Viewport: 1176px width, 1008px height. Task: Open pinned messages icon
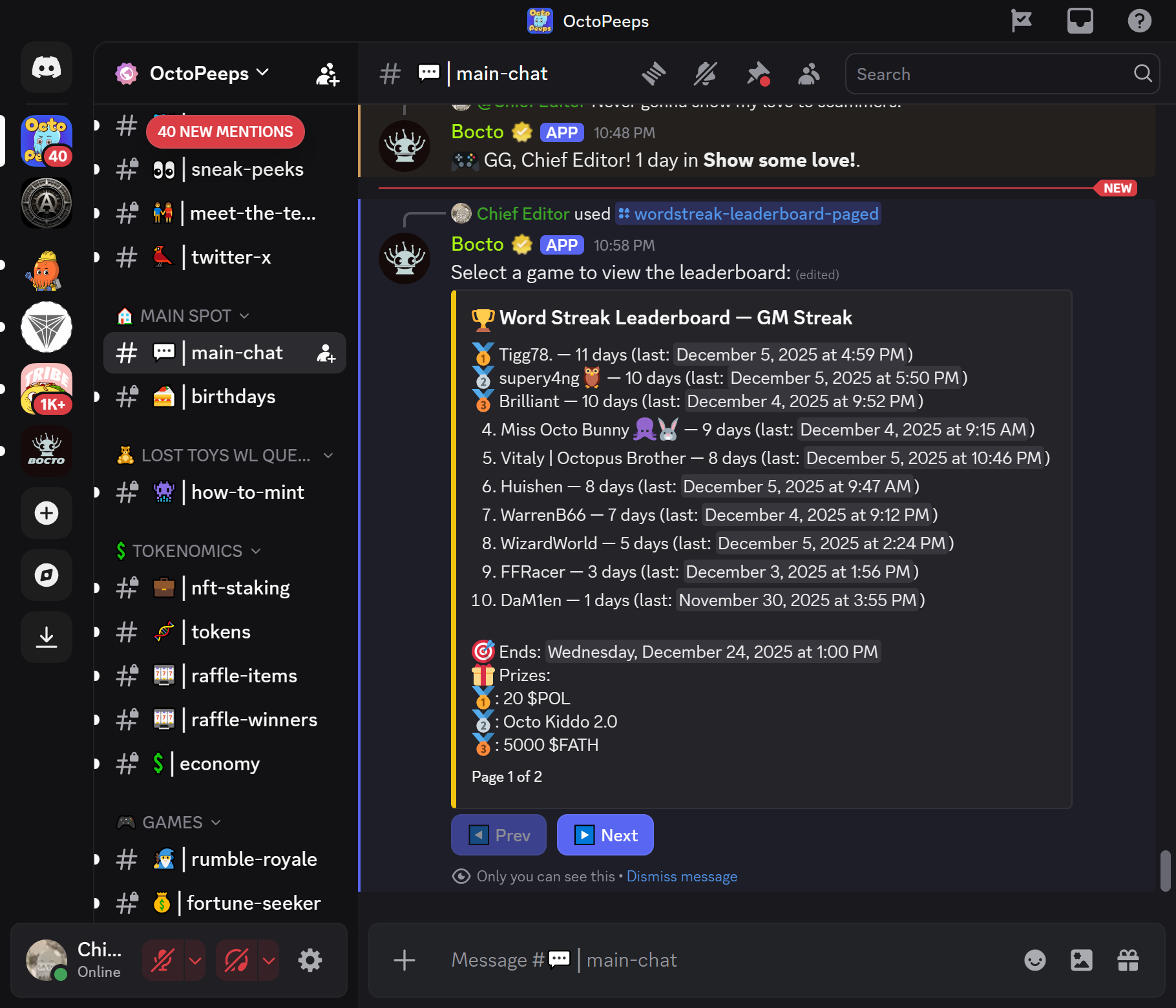point(757,74)
